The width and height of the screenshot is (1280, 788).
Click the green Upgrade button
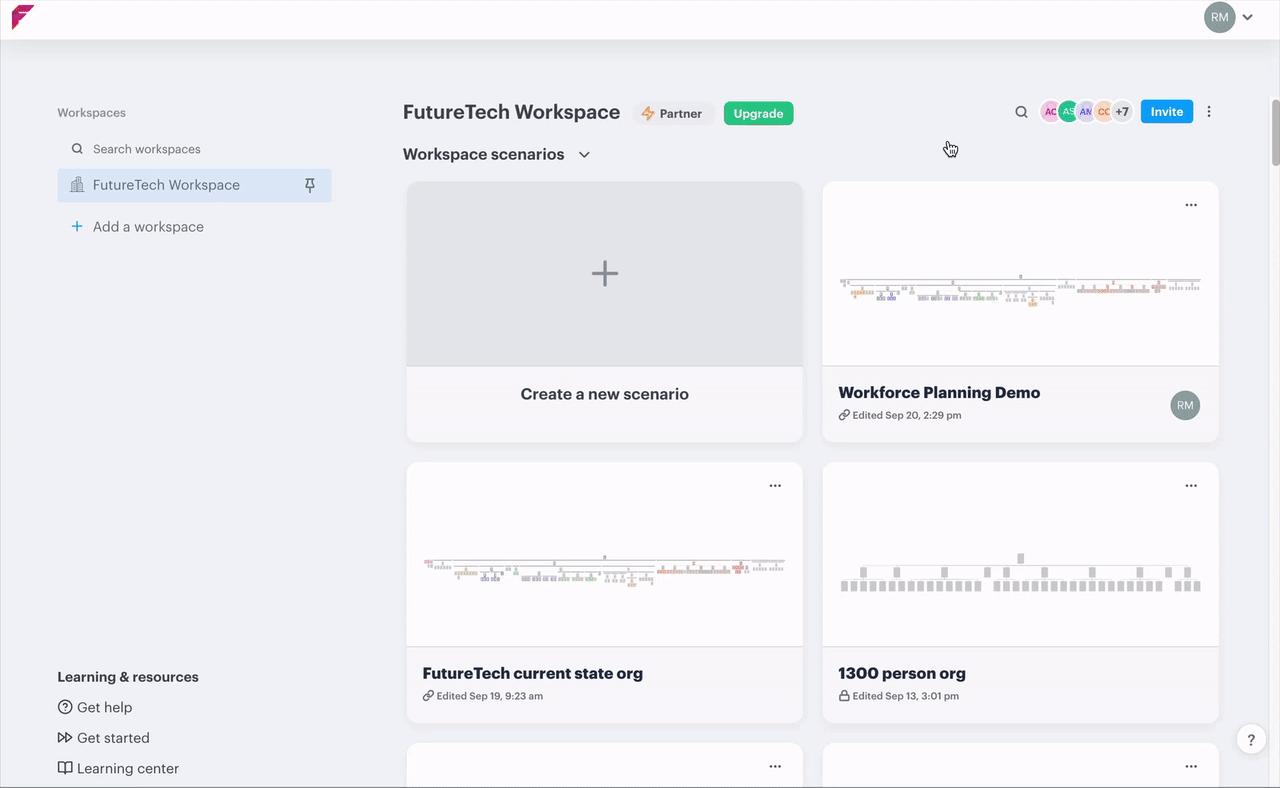tap(758, 113)
